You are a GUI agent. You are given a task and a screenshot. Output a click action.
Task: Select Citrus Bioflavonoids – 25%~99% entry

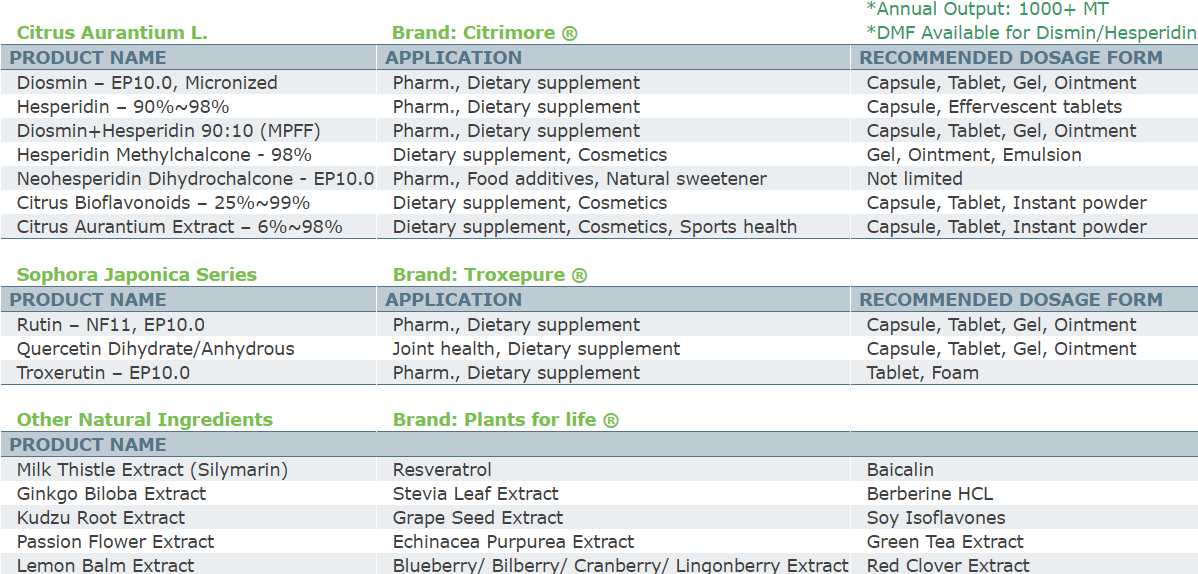point(163,203)
